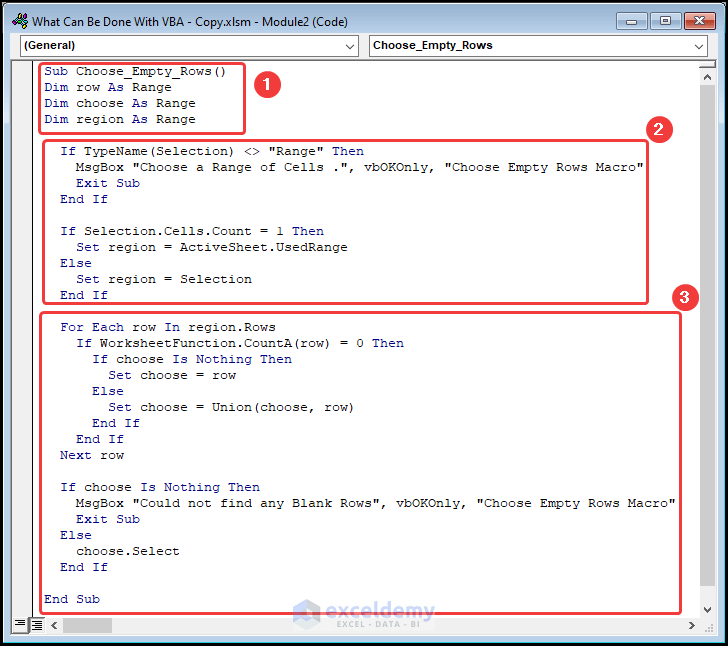Viewport: 728px width, 646px height.
Task: Click the line 'Next row'
Action: pyautogui.click(x=92, y=455)
